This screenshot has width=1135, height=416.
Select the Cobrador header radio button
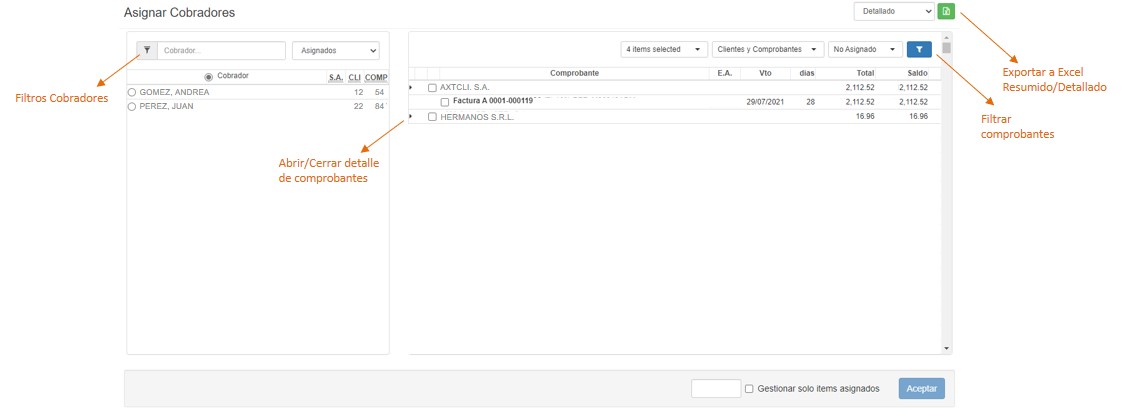click(208, 77)
